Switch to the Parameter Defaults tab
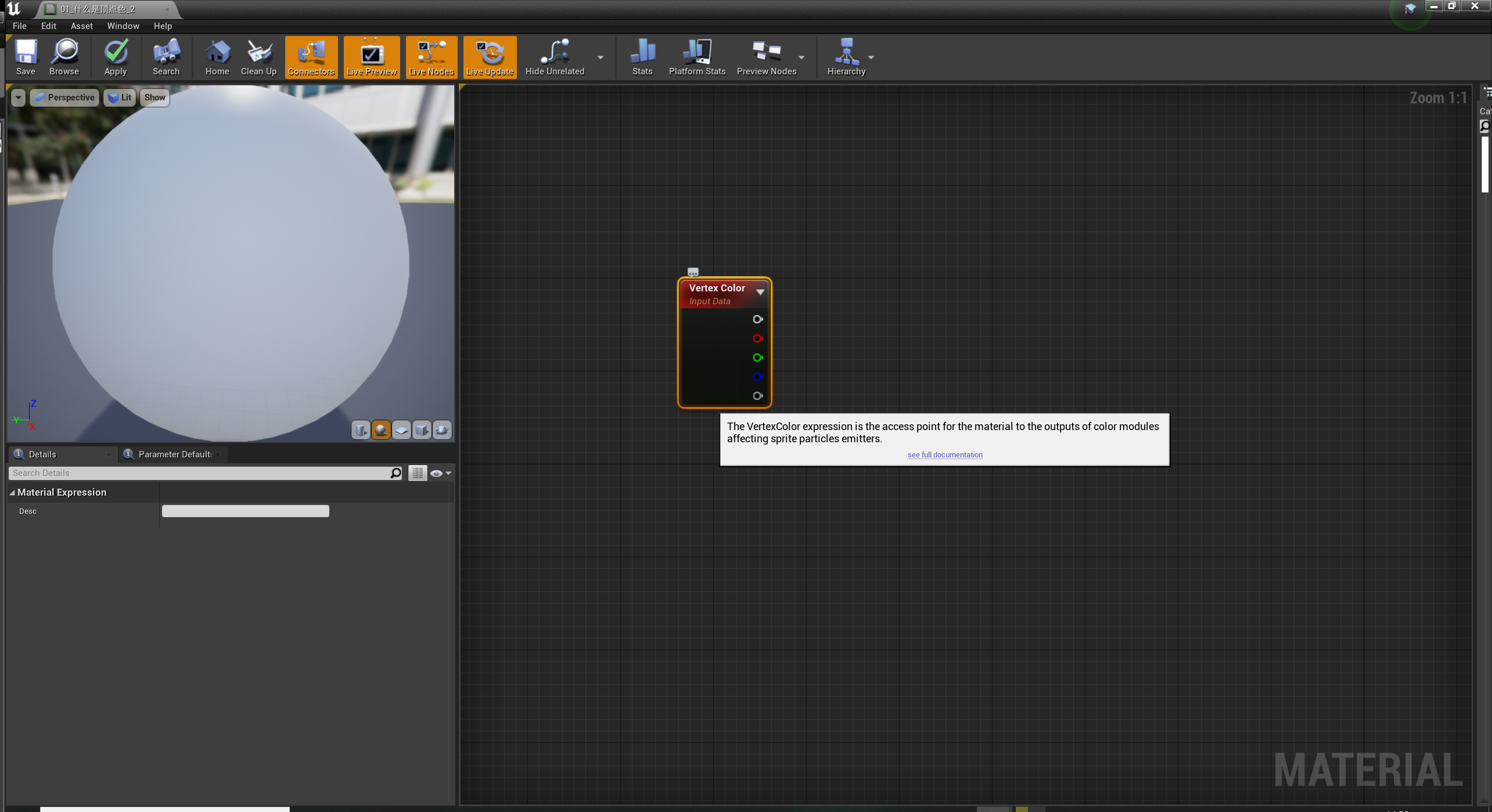1492x812 pixels. 173,454
